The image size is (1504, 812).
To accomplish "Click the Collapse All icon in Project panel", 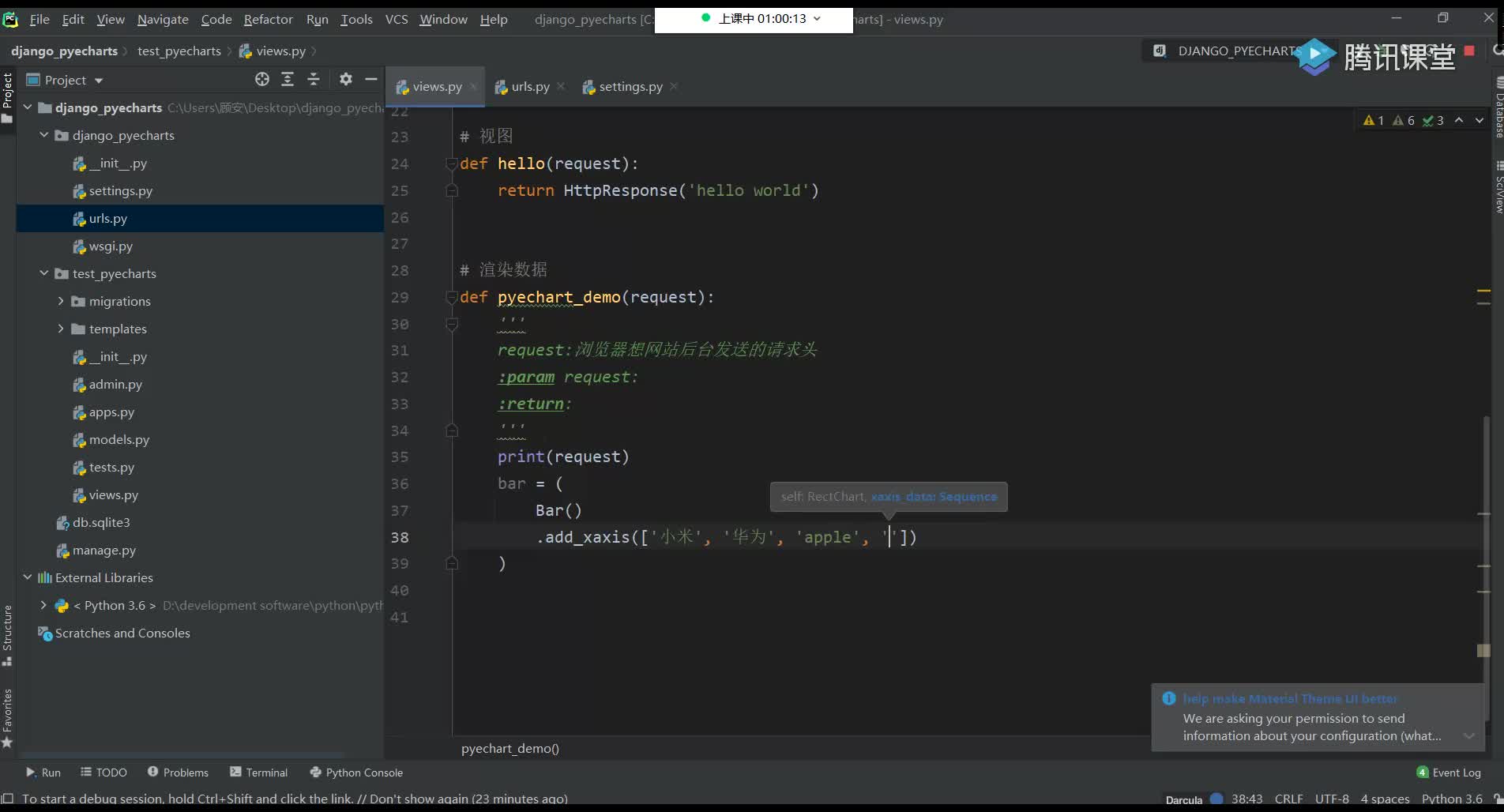I will (314, 79).
